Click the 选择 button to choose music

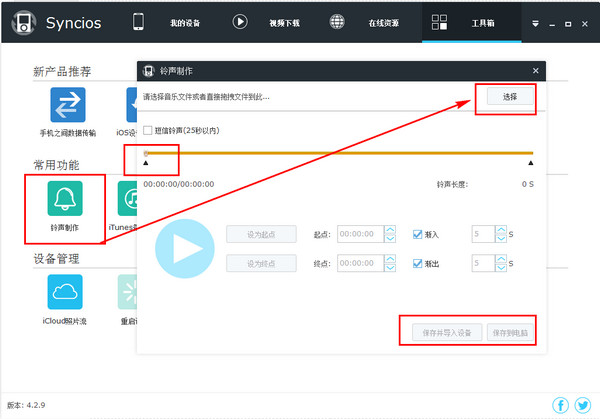(510, 96)
